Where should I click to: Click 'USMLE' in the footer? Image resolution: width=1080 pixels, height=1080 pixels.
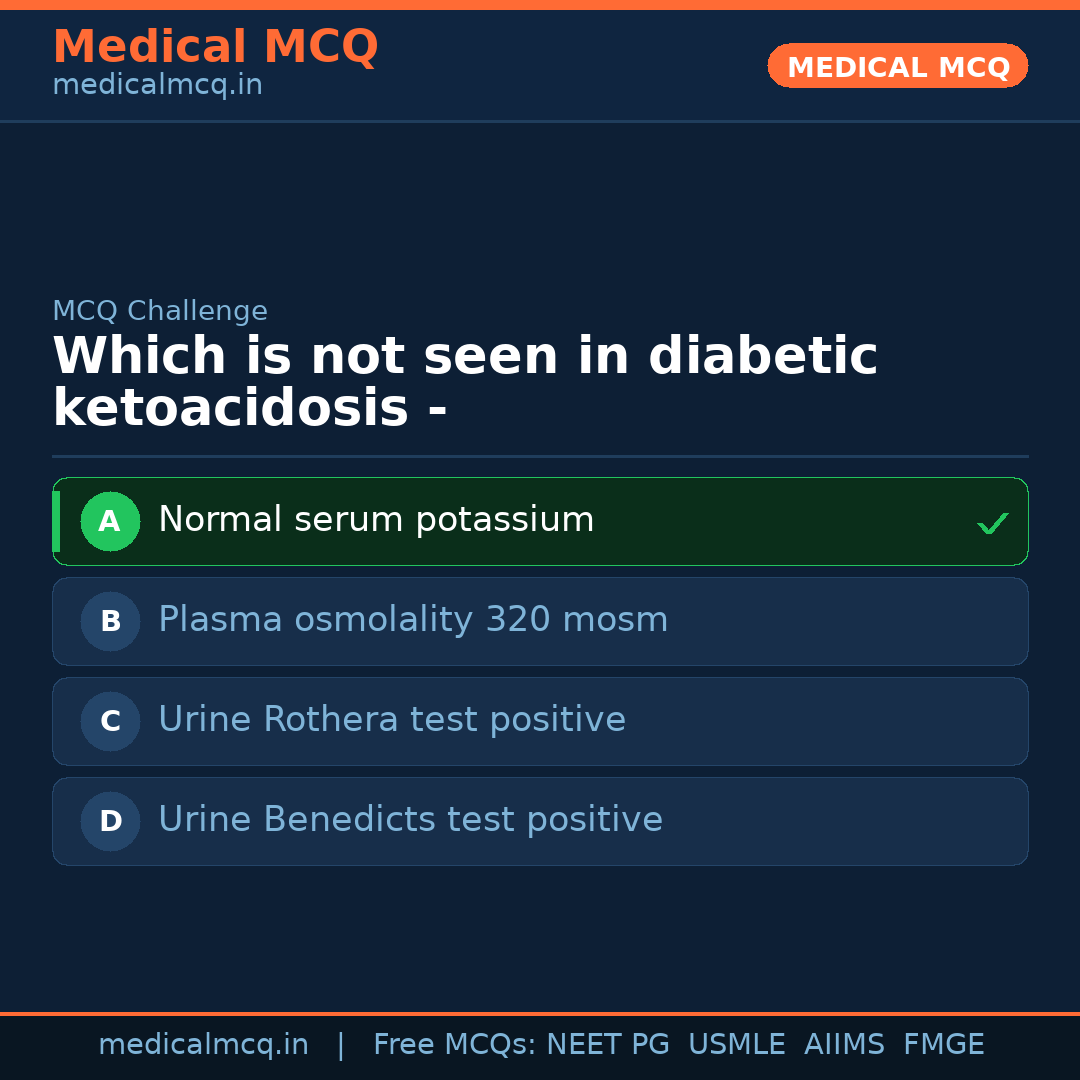(x=736, y=1045)
